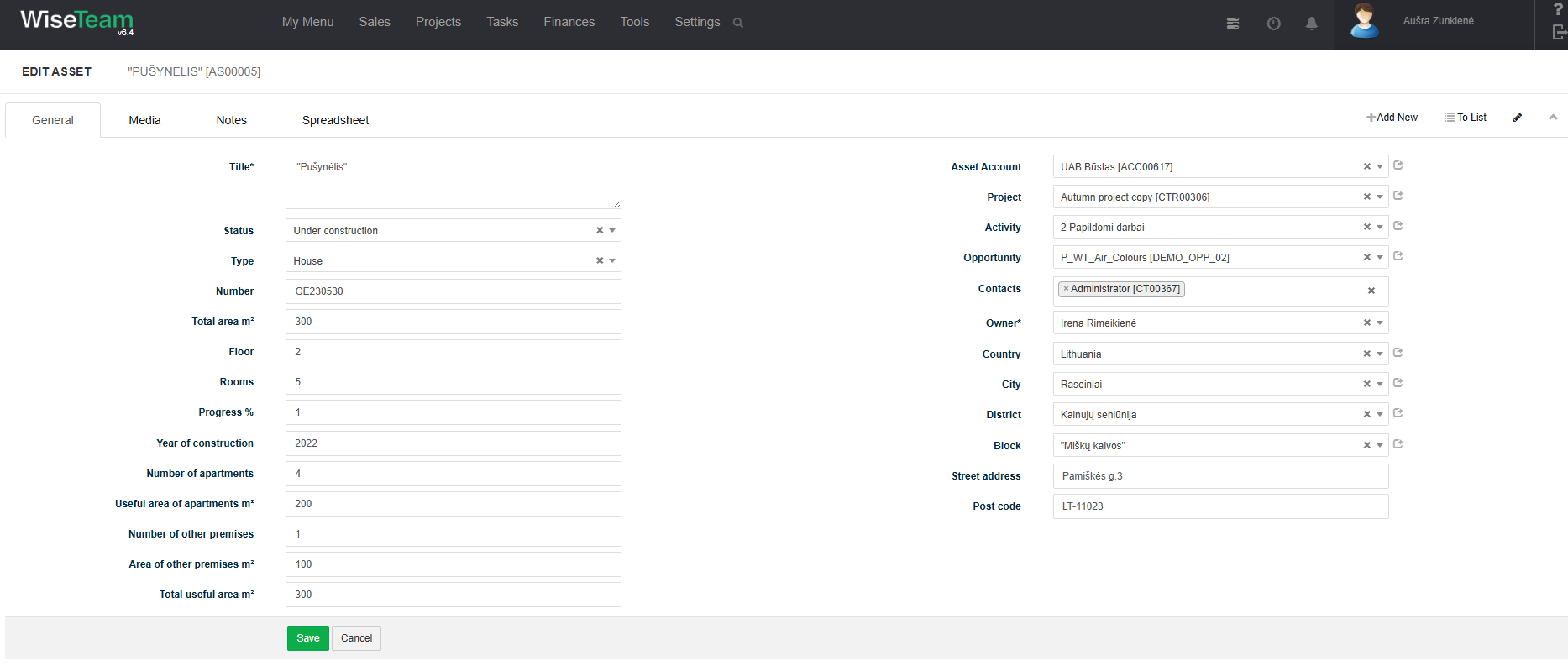
Task: Open the notifications bell icon
Action: (1311, 24)
